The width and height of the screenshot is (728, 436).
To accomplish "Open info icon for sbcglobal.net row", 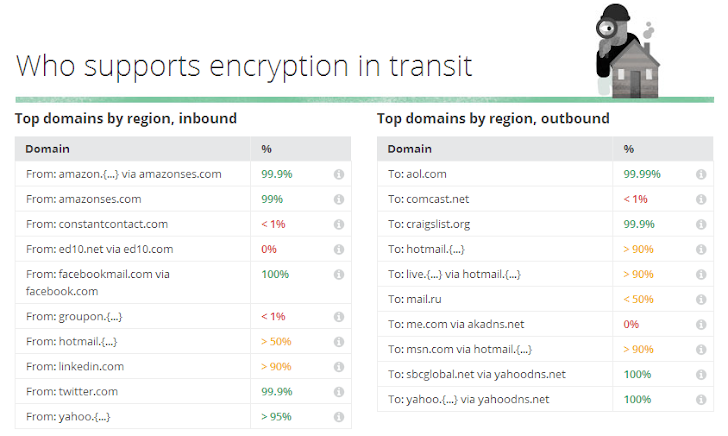I will [701, 375].
